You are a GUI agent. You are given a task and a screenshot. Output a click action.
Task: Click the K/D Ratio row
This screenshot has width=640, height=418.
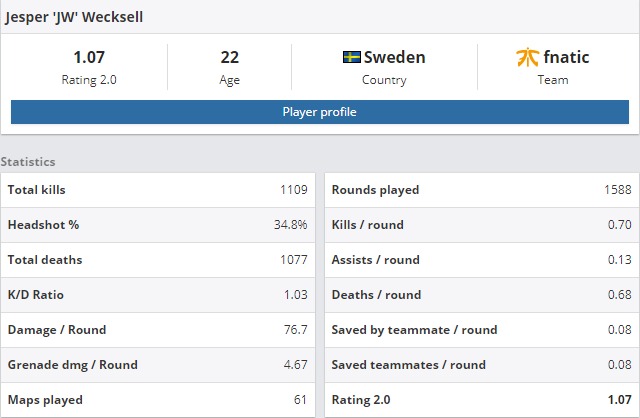pyautogui.click(x=158, y=295)
